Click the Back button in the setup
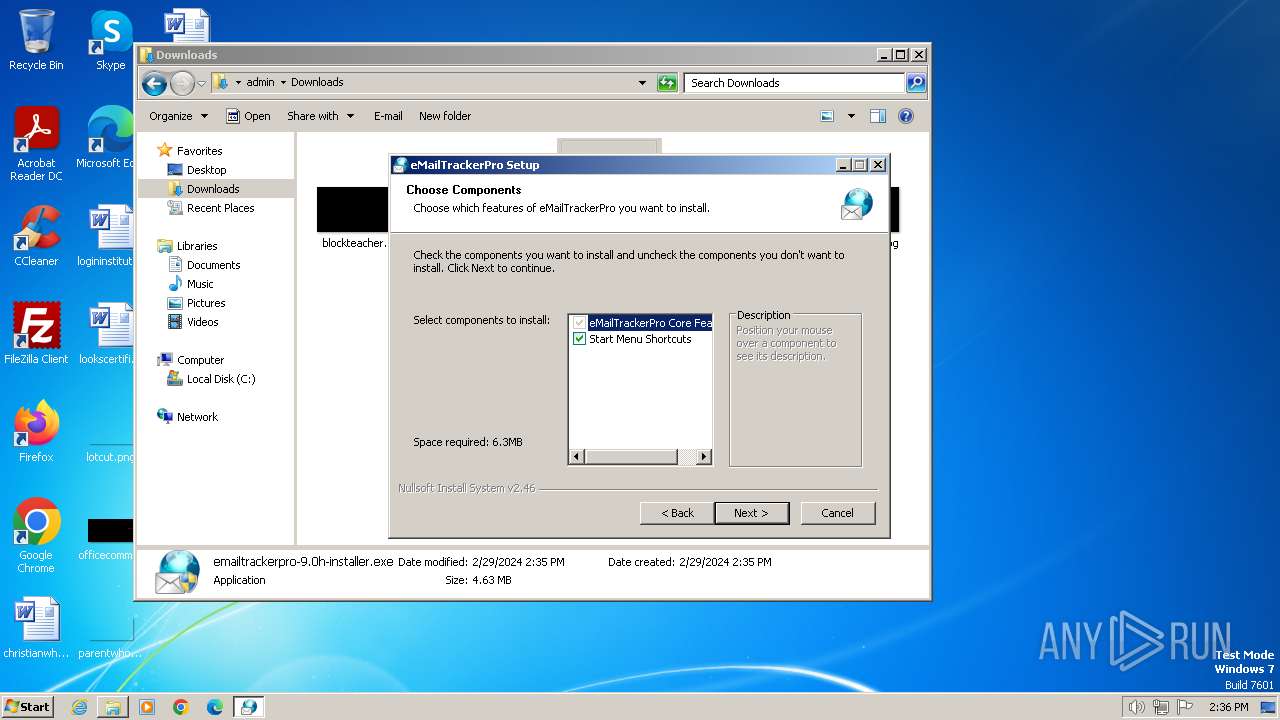Image resolution: width=1280 pixels, height=720 pixels. [x=677, y=513]
